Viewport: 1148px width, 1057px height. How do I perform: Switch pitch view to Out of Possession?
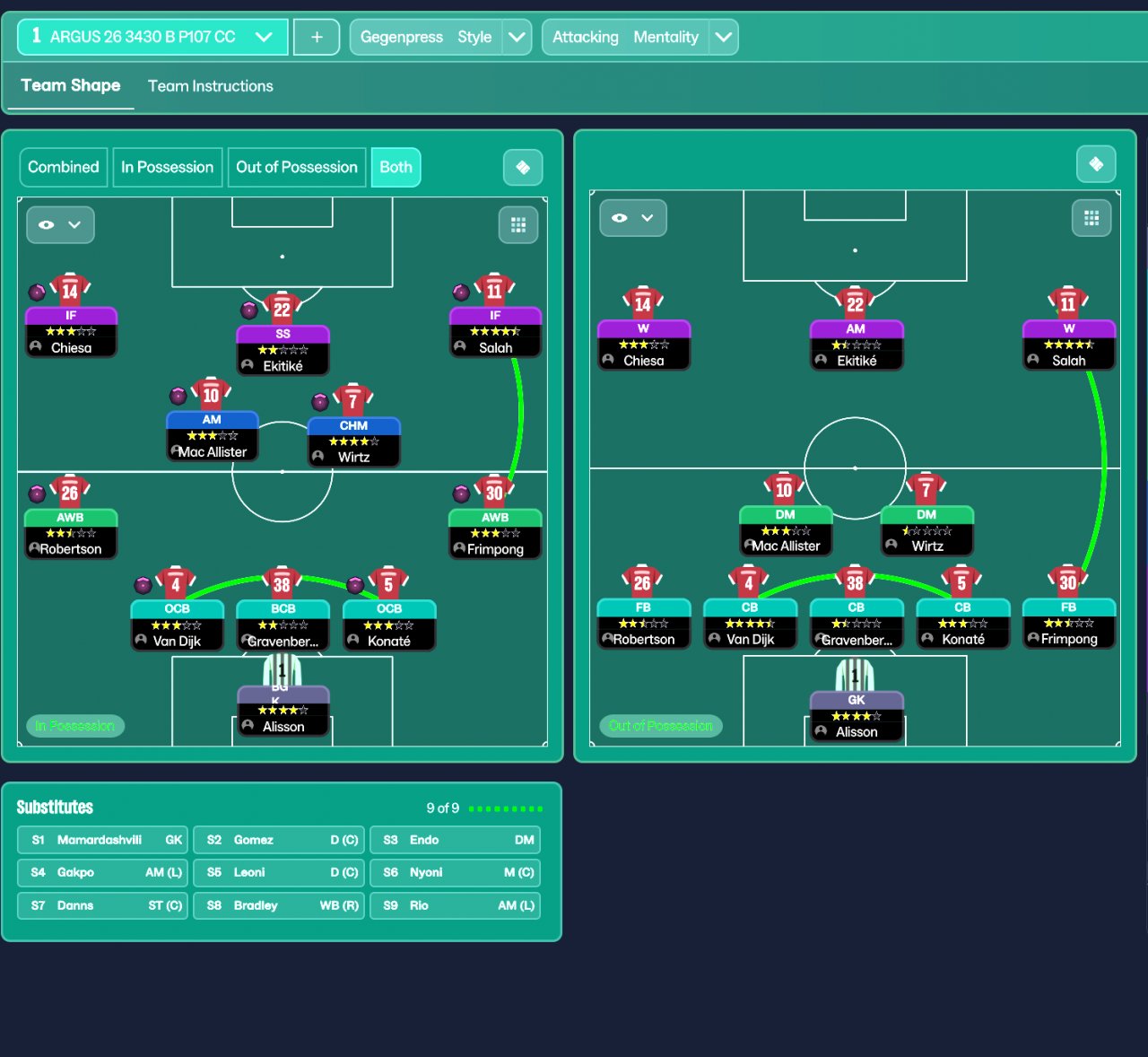[297, 167]
